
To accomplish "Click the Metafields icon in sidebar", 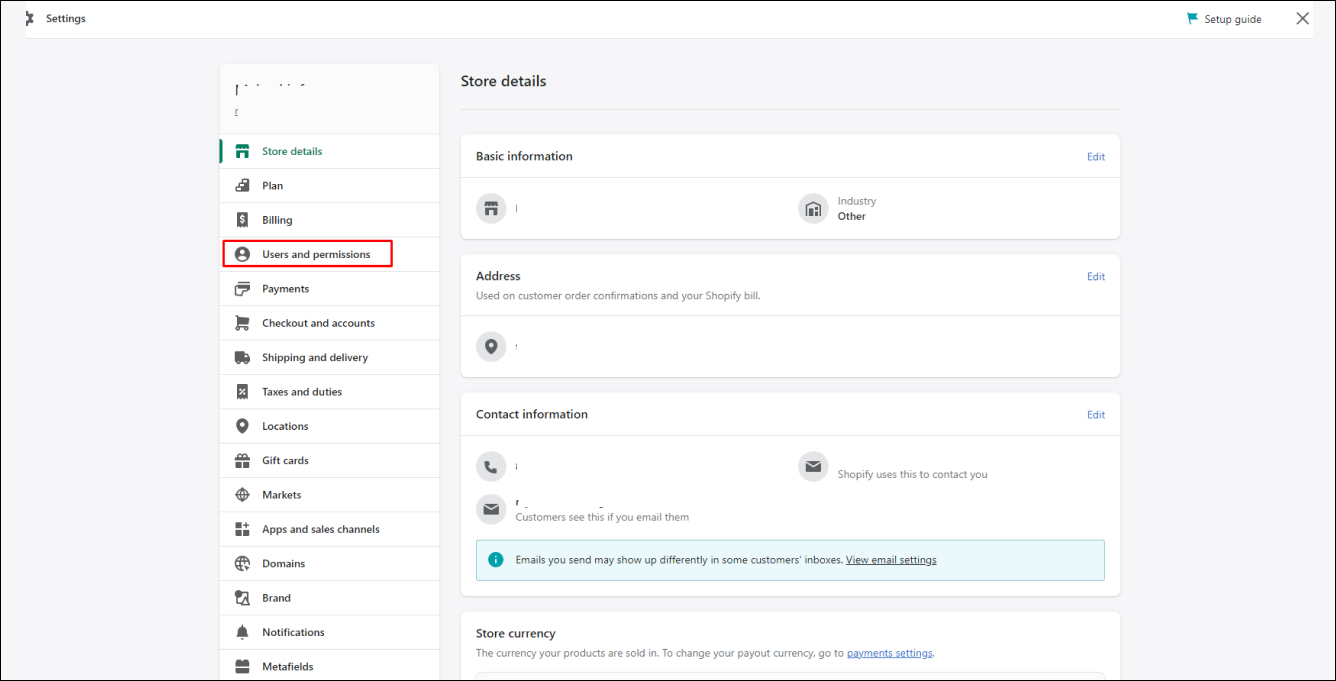I will tap(242, 667).
